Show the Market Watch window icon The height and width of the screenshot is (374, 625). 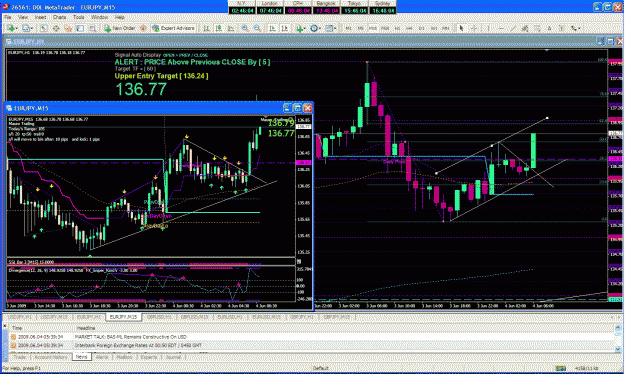point(43,28)
